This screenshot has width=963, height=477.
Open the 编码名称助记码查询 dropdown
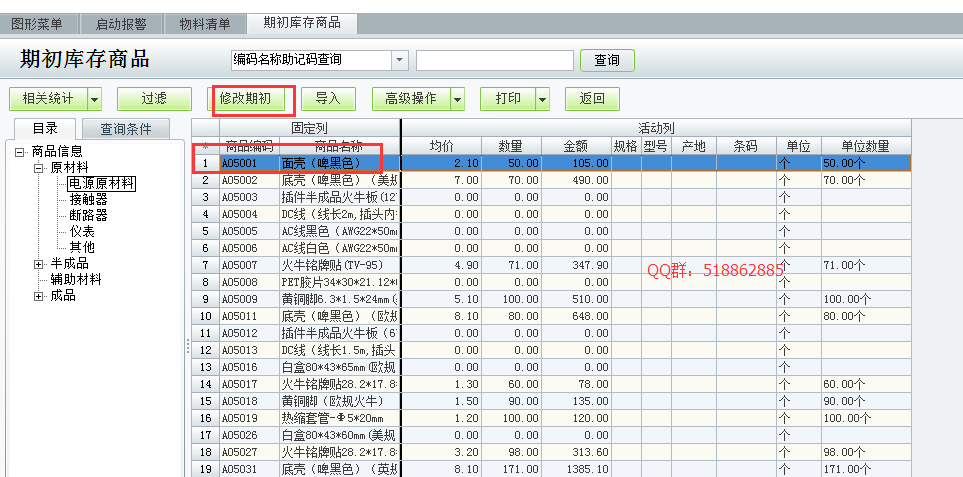400,60
